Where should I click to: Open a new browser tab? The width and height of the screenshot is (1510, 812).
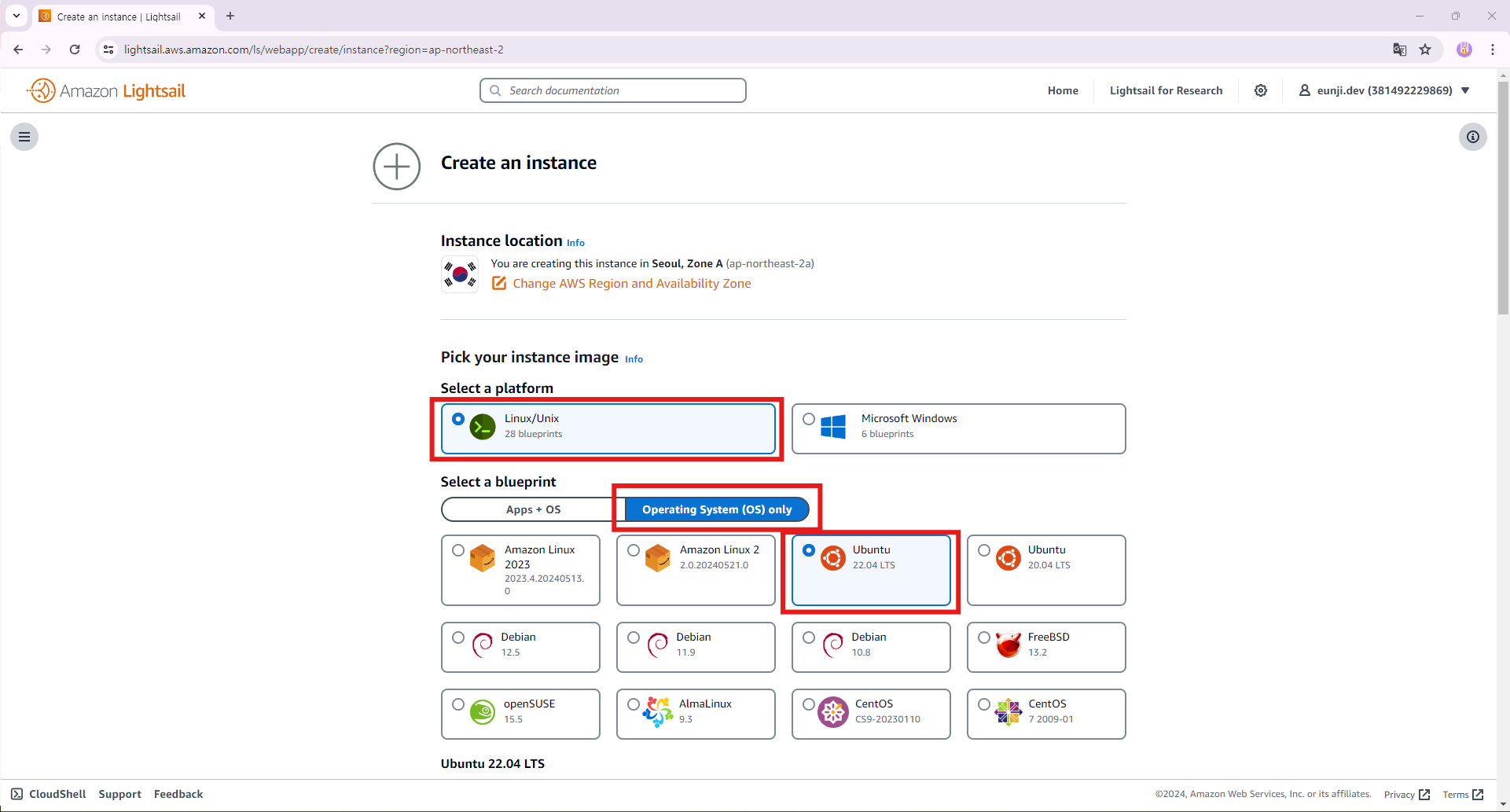pos(230,16)
